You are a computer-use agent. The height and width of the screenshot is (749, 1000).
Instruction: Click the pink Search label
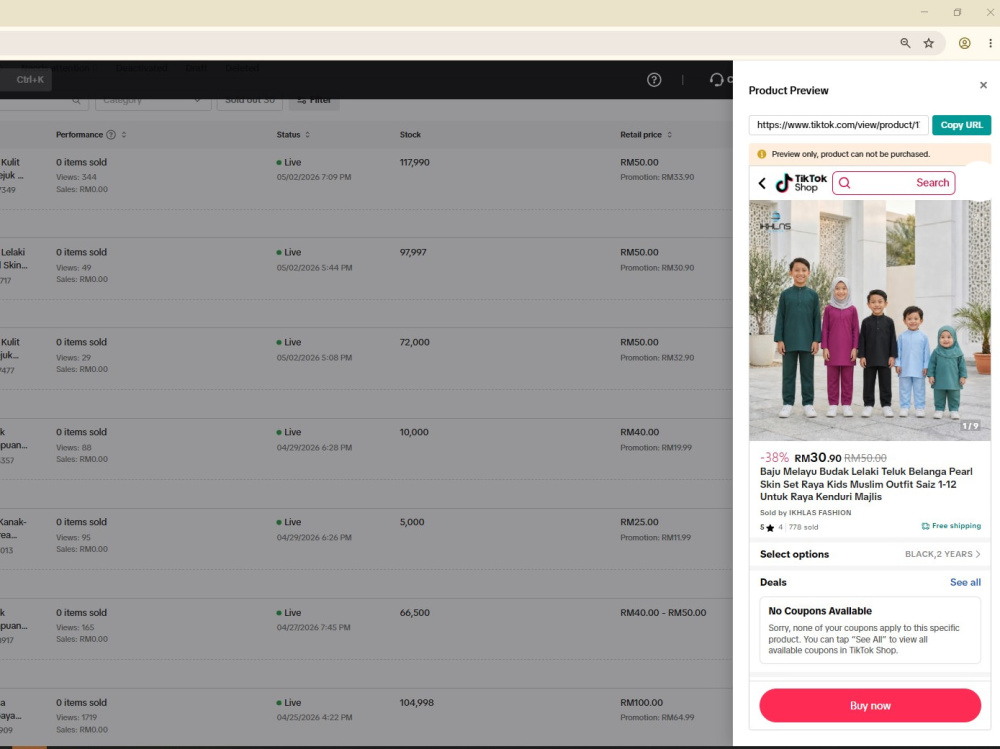(932, 183)
